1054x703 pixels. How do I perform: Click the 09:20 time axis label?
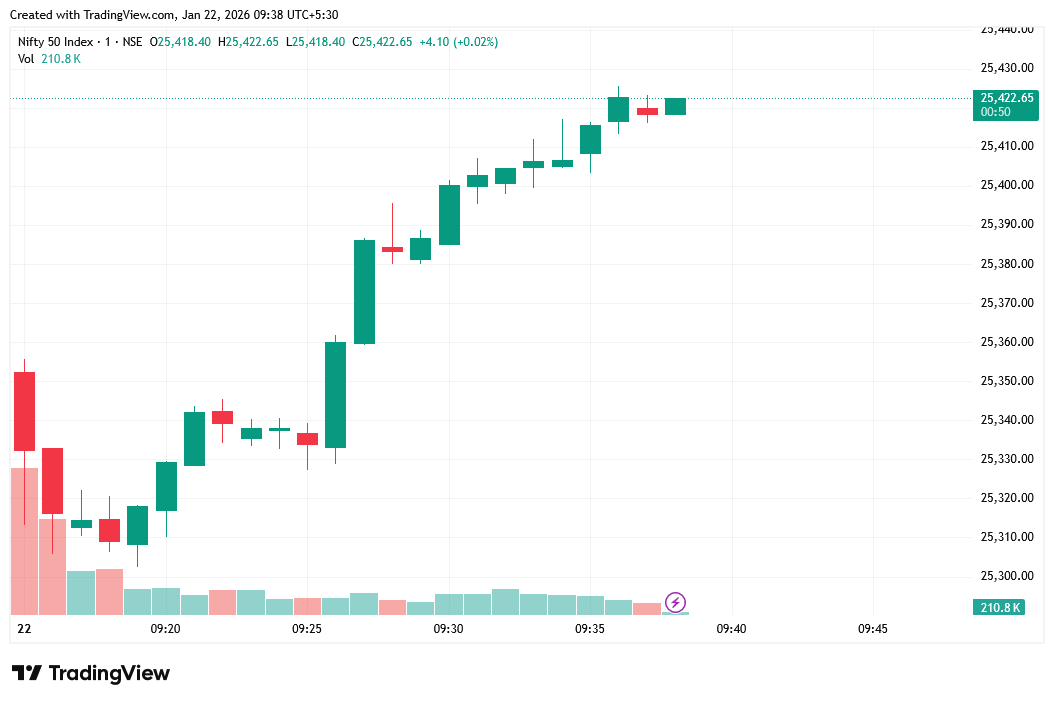point(165,629)
